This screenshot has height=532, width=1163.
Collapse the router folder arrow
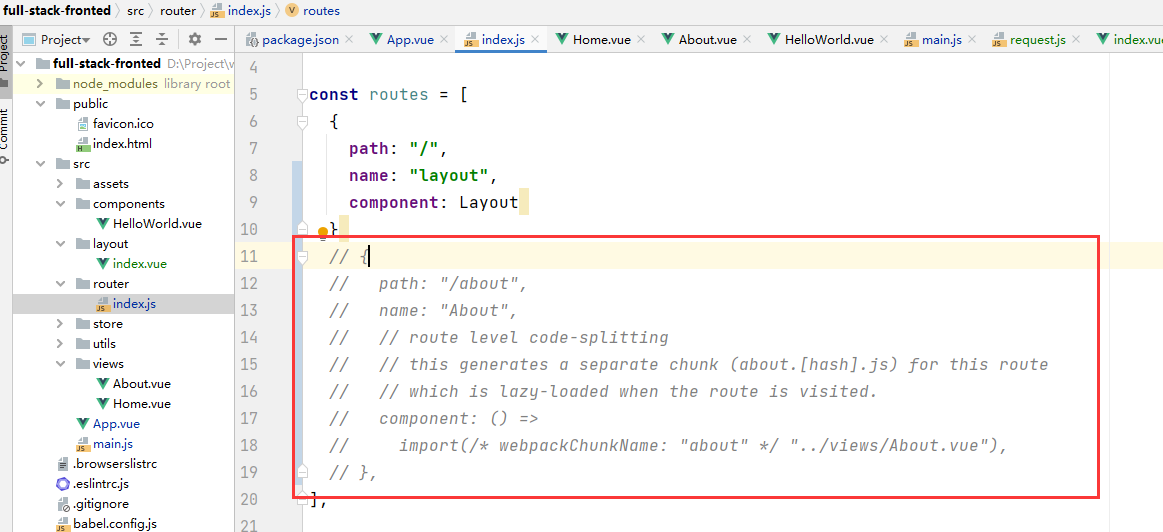click(60, 283)
